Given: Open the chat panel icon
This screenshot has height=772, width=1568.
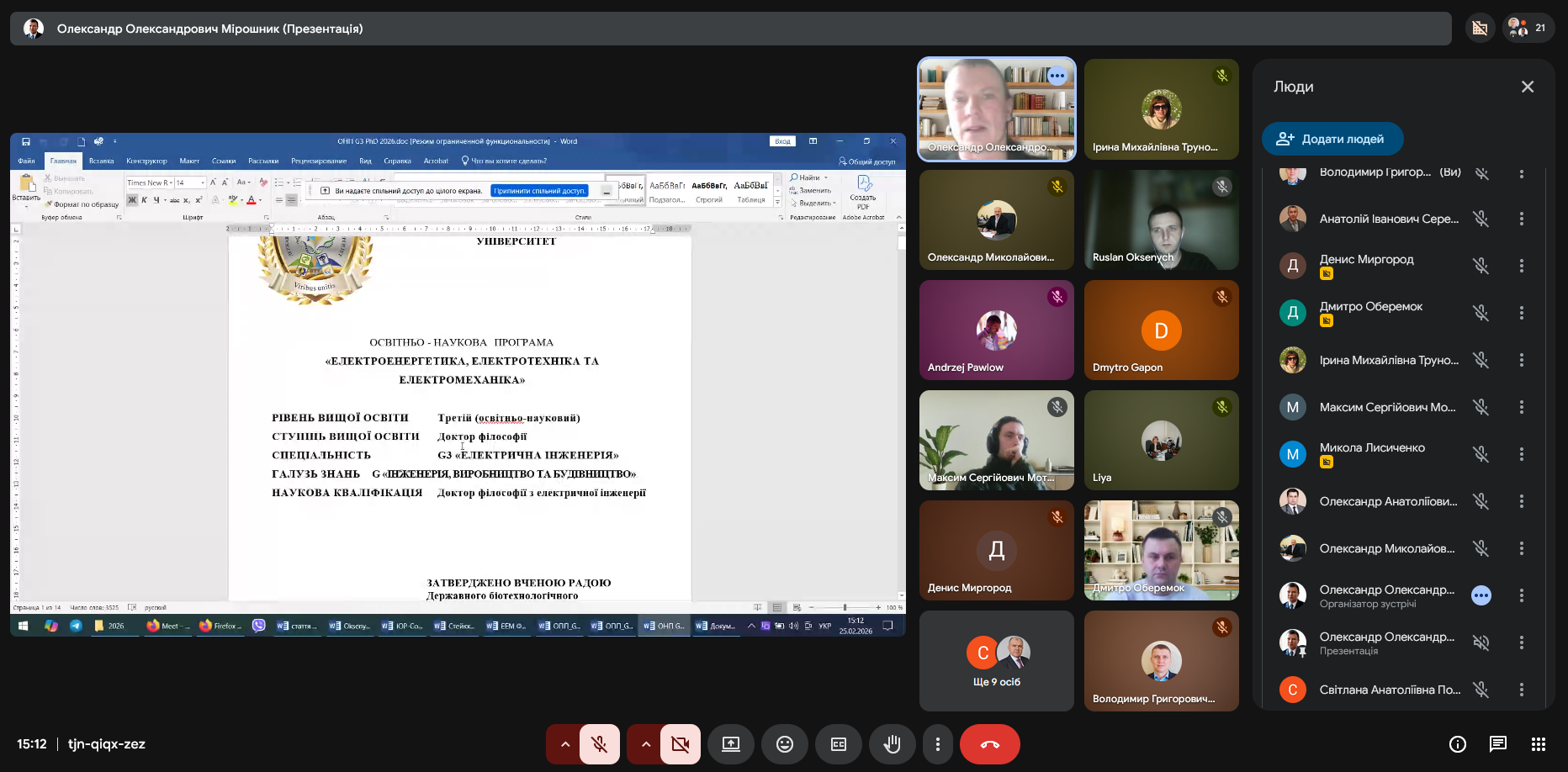Looking at the screenshot, I should (x=1498, y=744).
